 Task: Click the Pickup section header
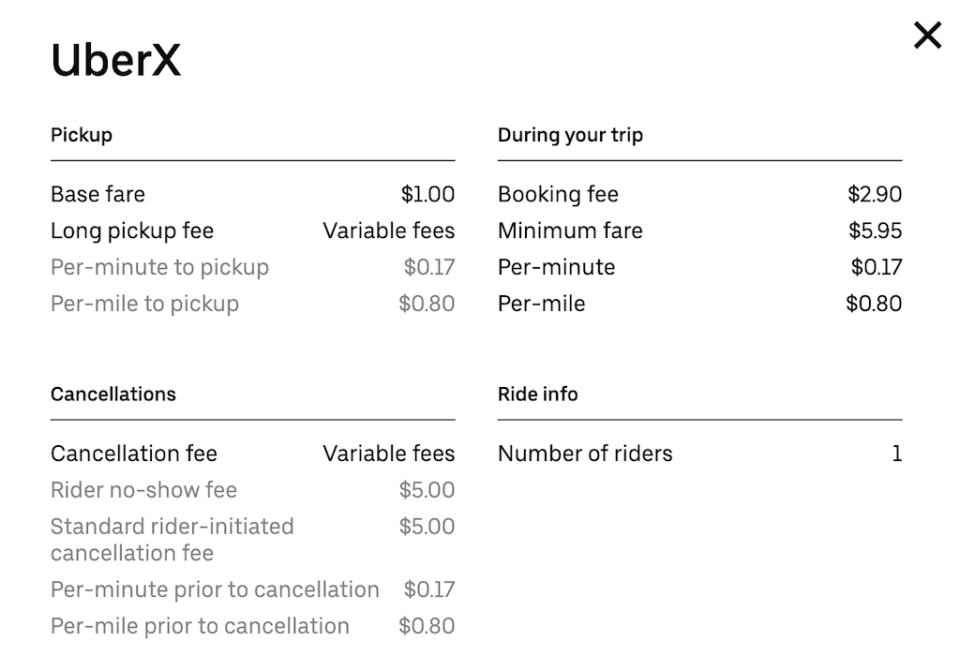(x=78, y=135)
